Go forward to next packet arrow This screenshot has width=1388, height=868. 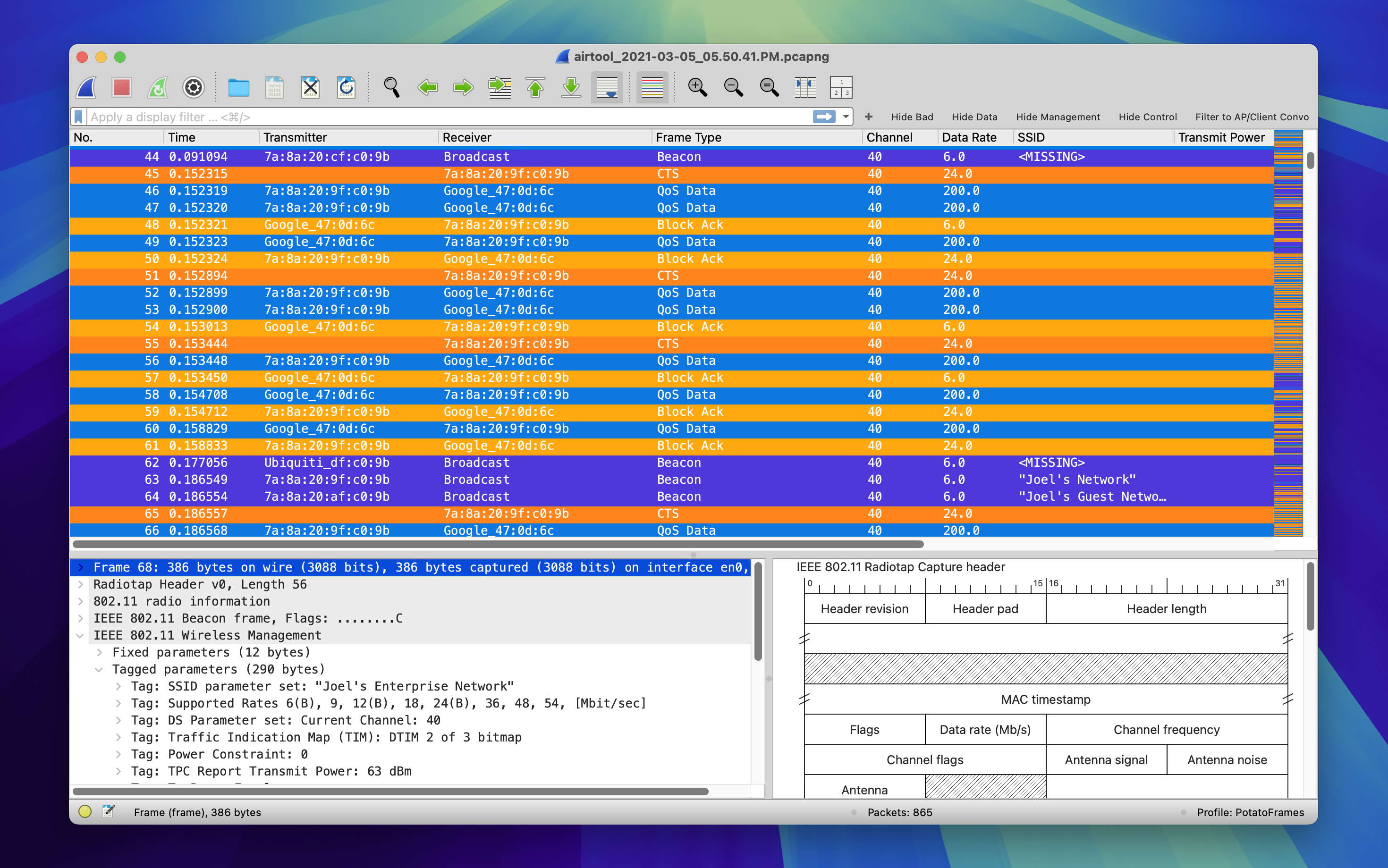(x=463, y=88)
